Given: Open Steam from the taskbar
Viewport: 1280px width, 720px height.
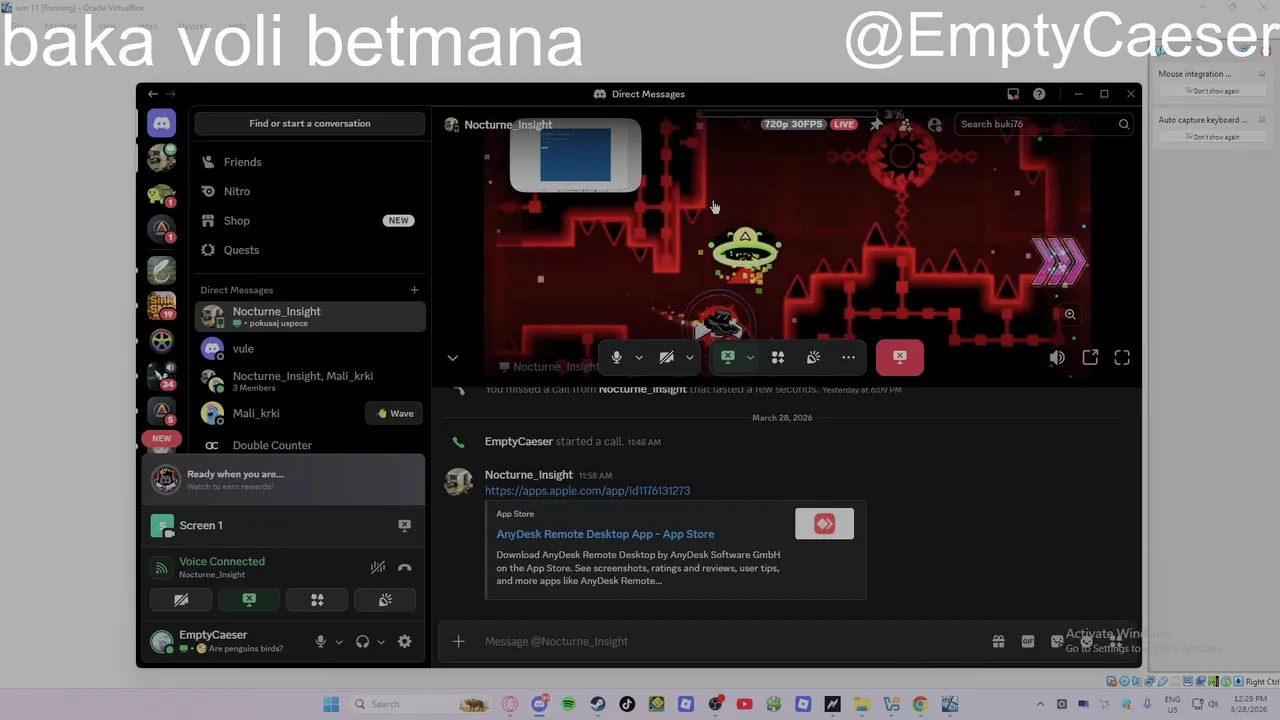Looking at the screenshot, I should 597,704.
